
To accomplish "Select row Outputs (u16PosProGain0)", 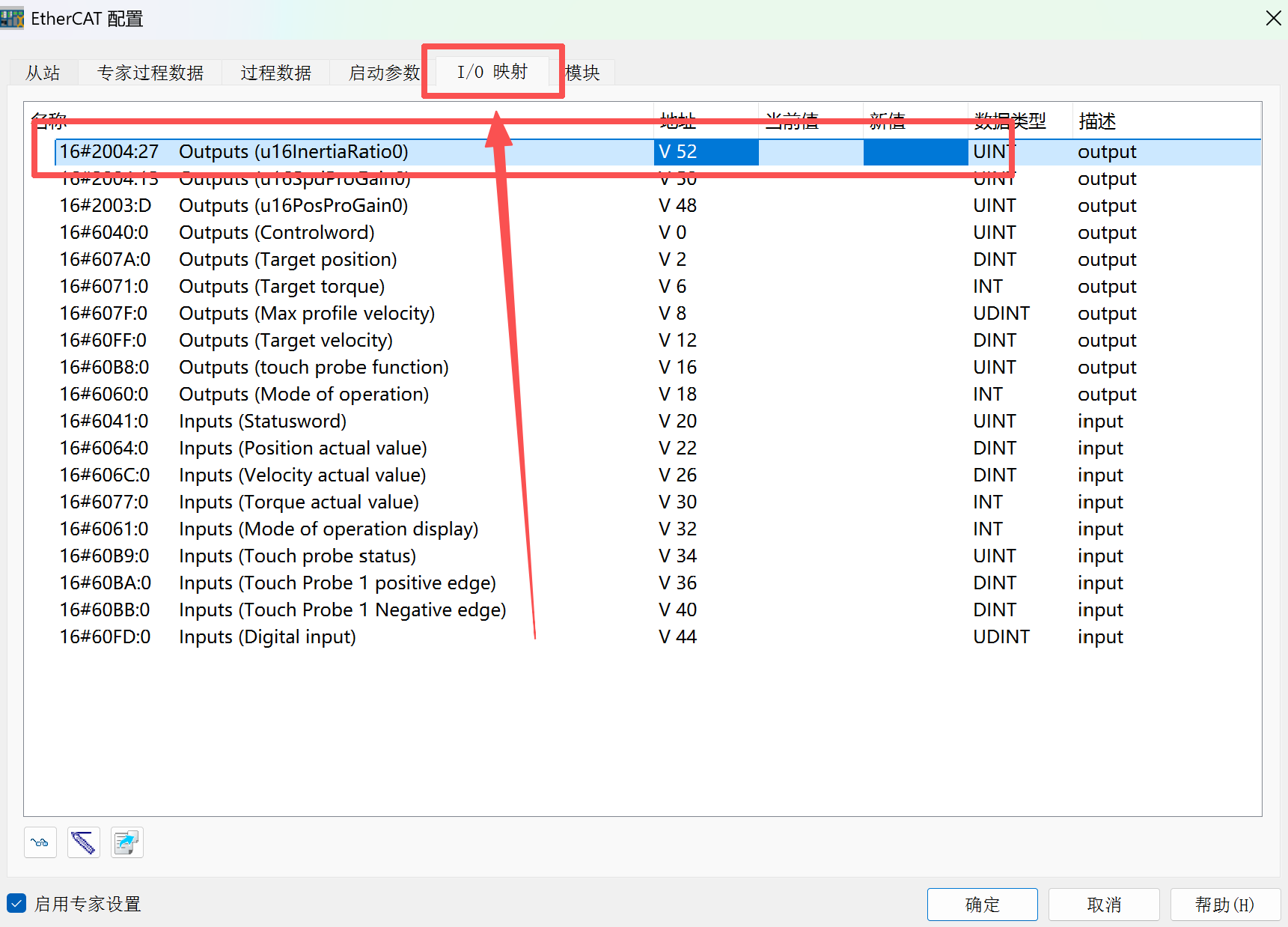I will [657, 206].
